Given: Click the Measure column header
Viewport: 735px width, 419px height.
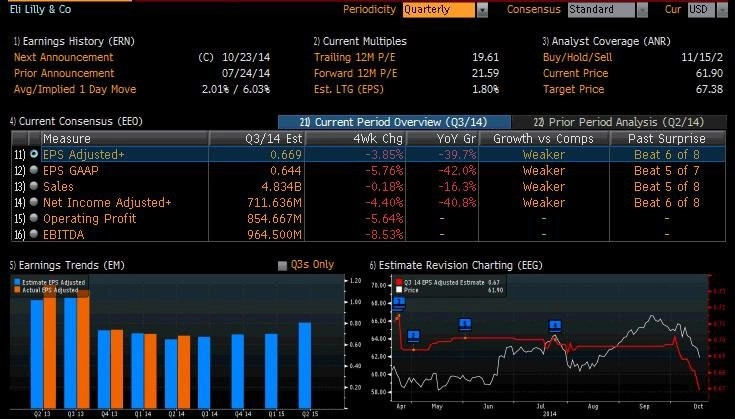Looking at the screenshot, I should pyautogui.click(x=125, y=138).
